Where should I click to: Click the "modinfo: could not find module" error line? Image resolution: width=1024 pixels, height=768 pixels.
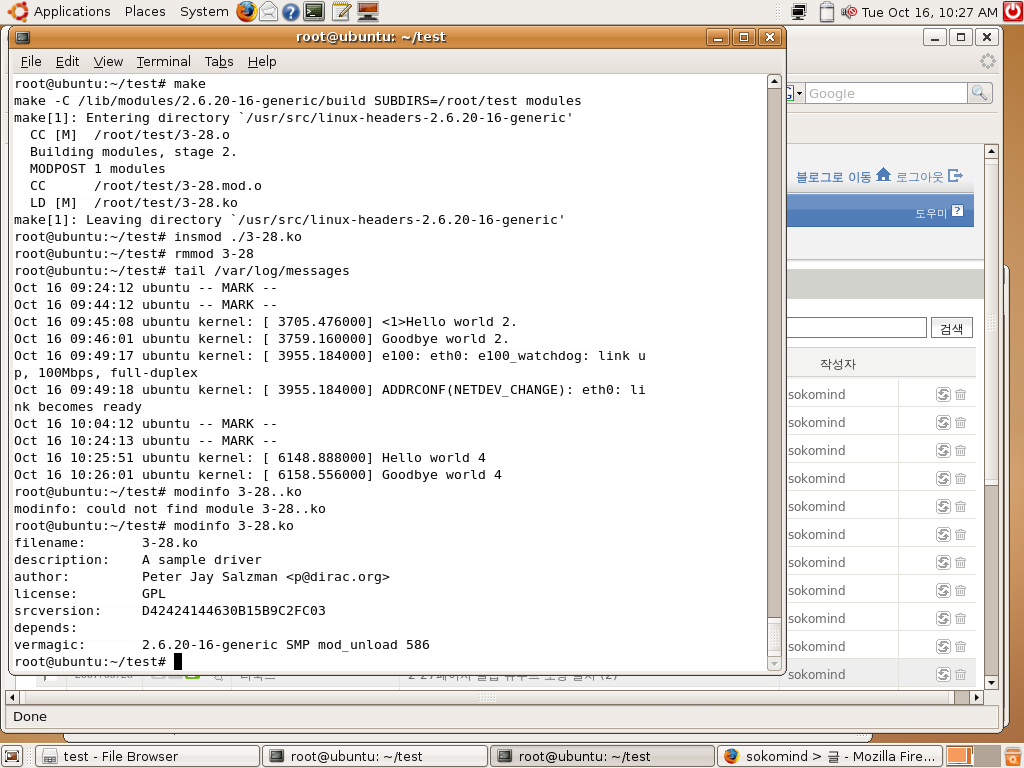[x=170, y=509]
